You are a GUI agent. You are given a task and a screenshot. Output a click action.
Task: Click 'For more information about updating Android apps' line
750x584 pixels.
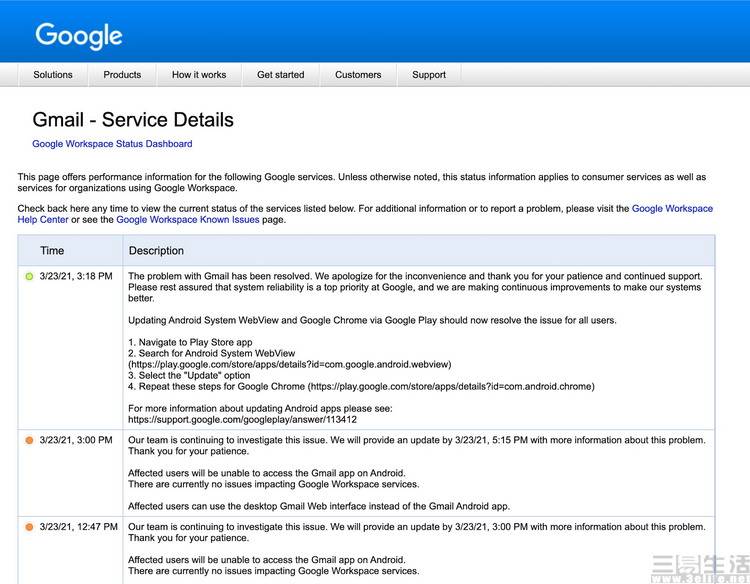tap(260, 408)
